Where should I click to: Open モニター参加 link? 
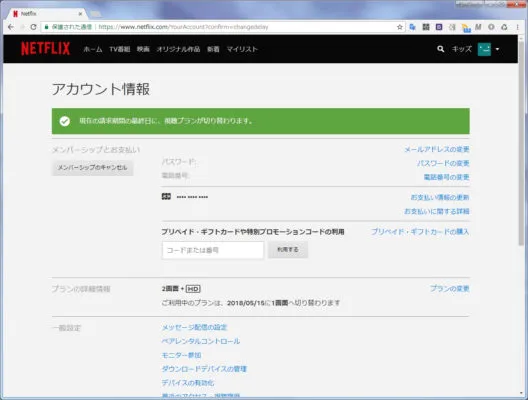[181, 355]
